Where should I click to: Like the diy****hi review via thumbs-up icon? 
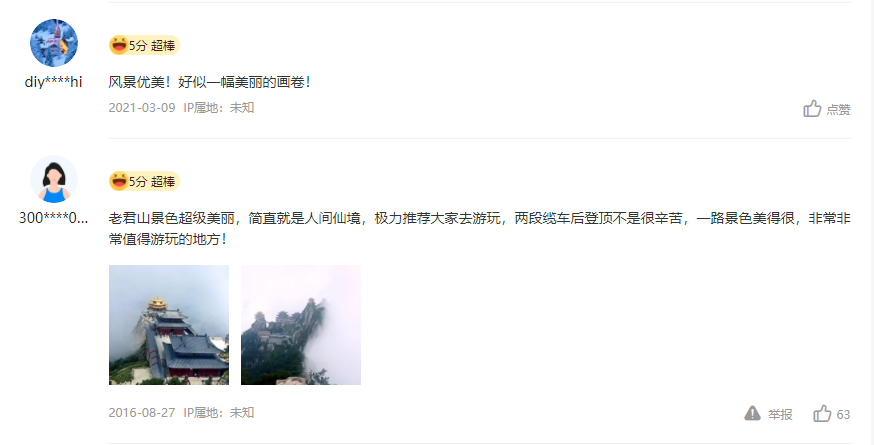coord(812,109)
